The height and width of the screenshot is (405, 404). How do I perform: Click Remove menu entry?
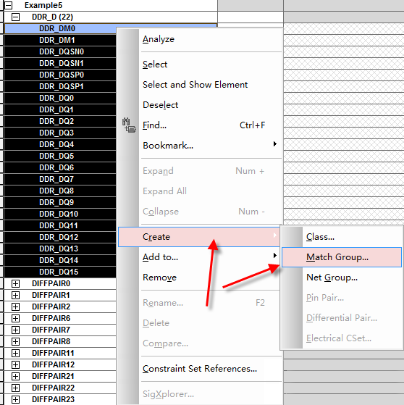(159, 277)
